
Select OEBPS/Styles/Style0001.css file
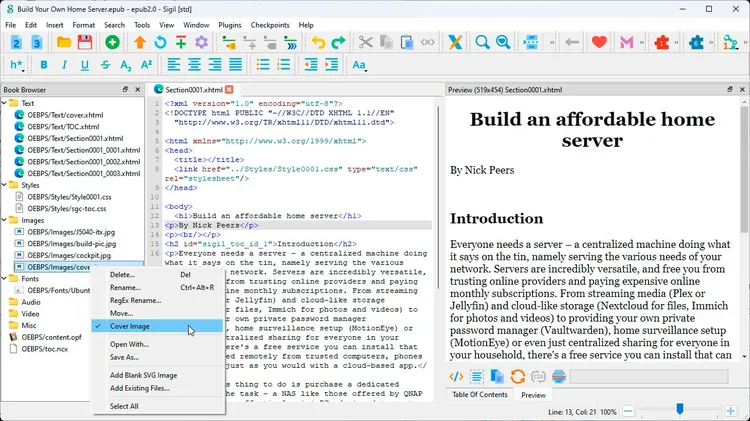69,197
